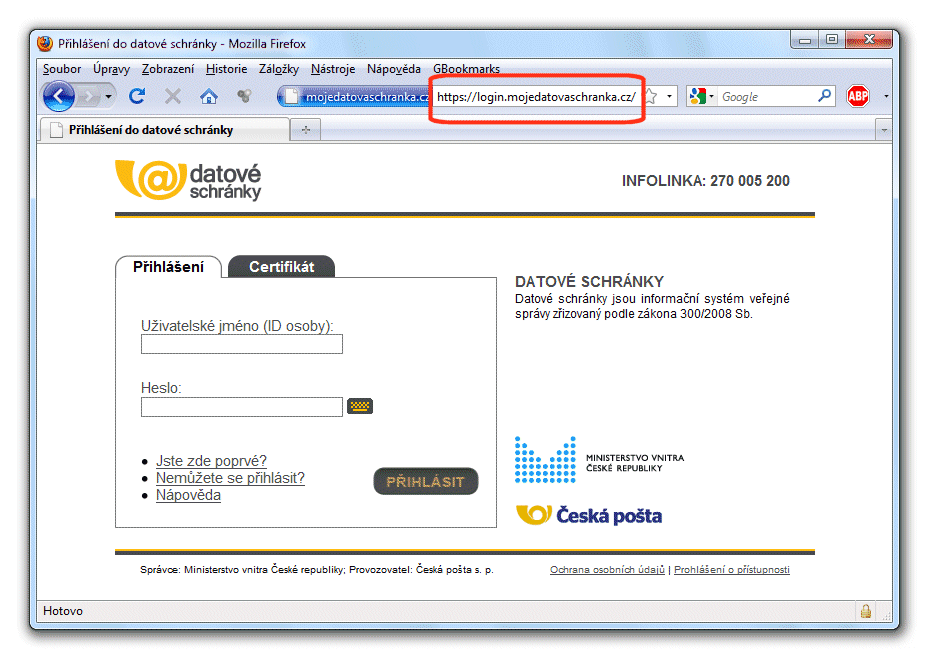
Task: Focus the Heslo password field
Action: [x=242, y=407]
